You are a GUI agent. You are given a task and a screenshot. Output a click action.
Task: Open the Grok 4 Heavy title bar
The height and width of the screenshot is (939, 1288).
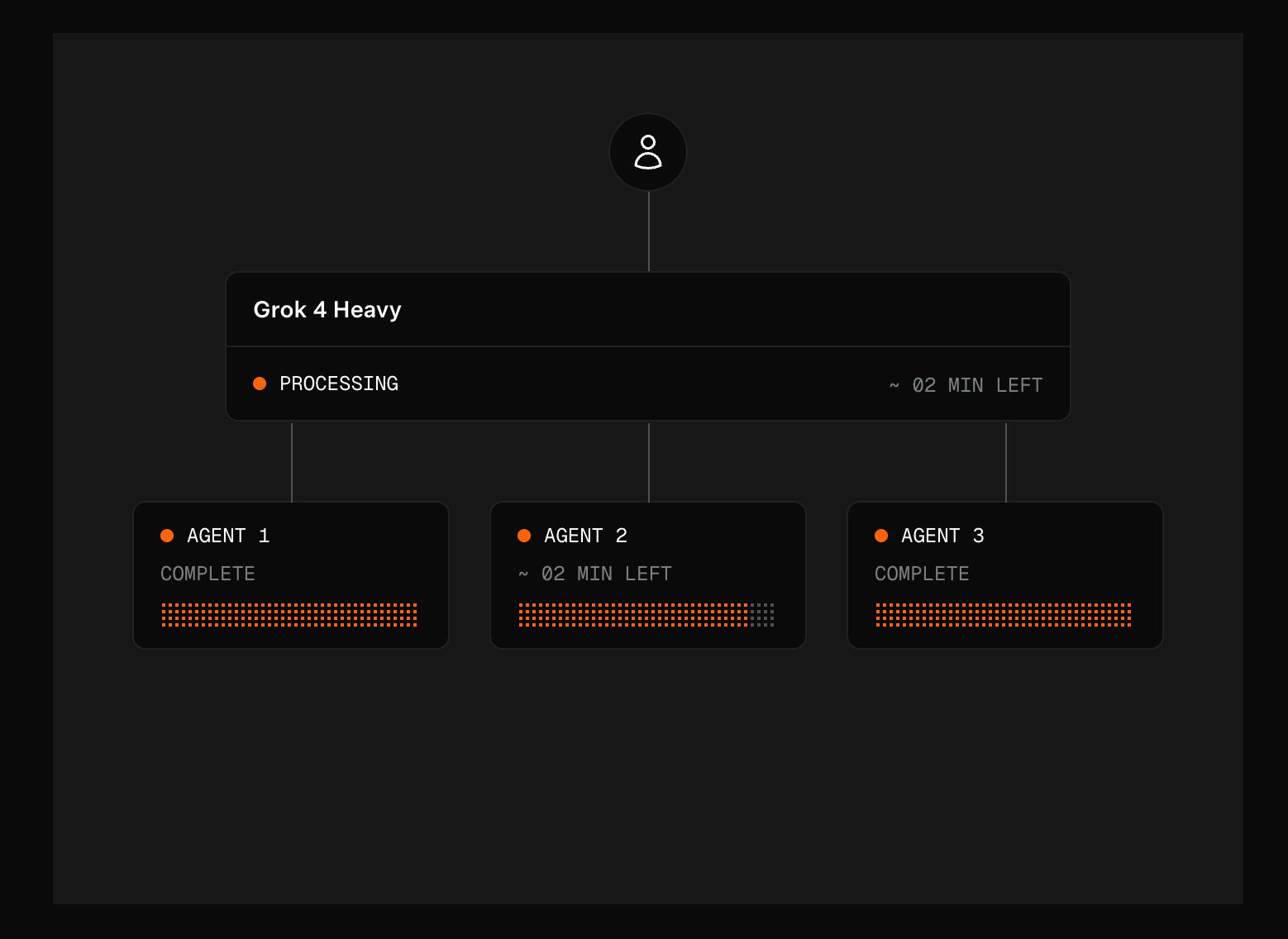648,309
